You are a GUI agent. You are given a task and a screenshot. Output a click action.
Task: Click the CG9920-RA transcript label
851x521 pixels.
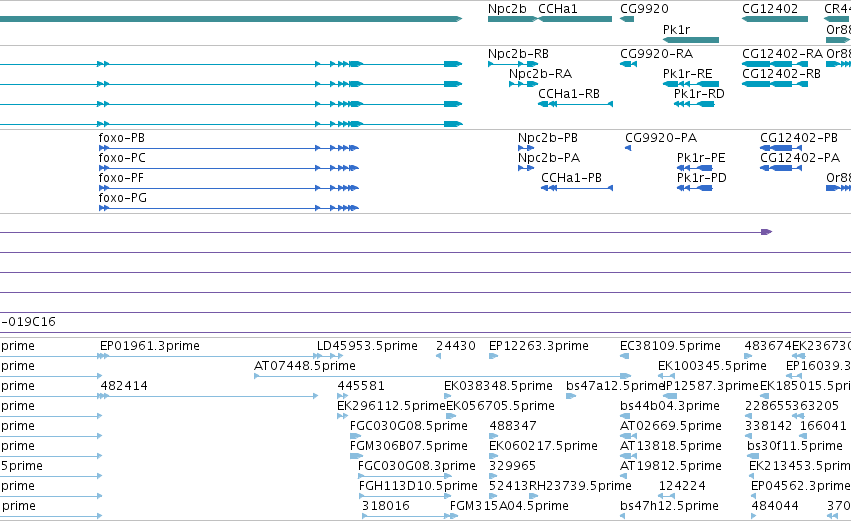[x=656, y=54]
